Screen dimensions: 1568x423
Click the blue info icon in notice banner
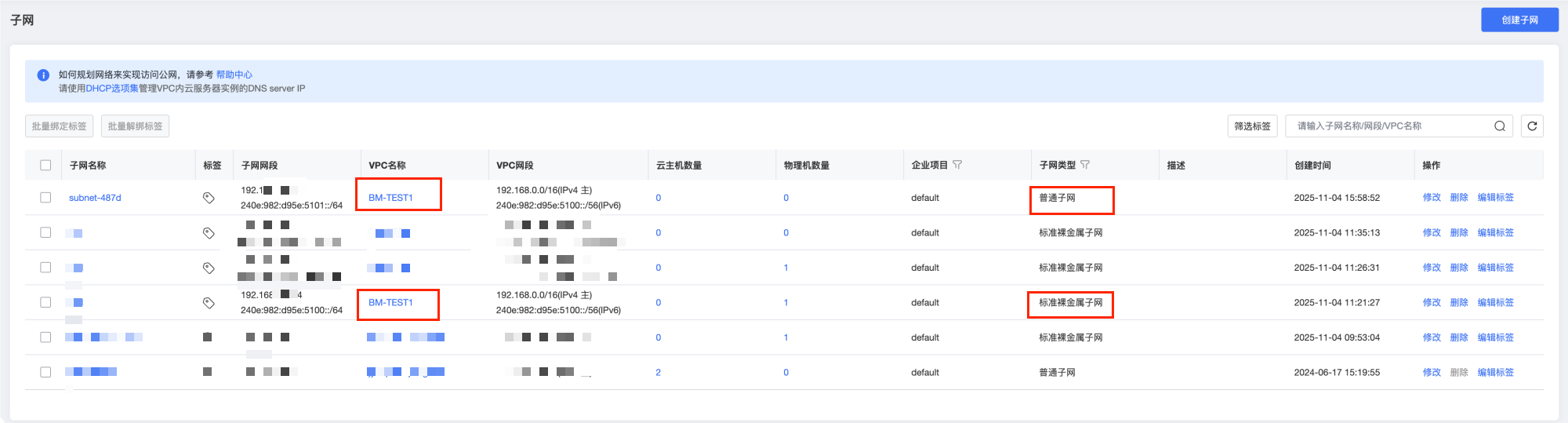point(43,75)
